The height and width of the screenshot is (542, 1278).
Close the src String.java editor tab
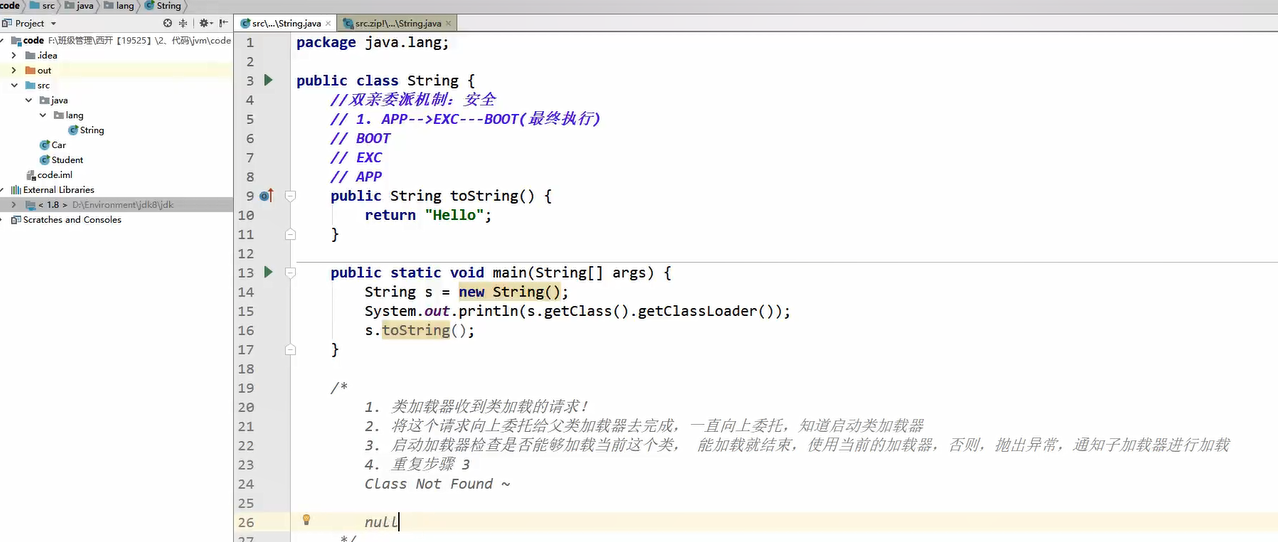(328, 22)
